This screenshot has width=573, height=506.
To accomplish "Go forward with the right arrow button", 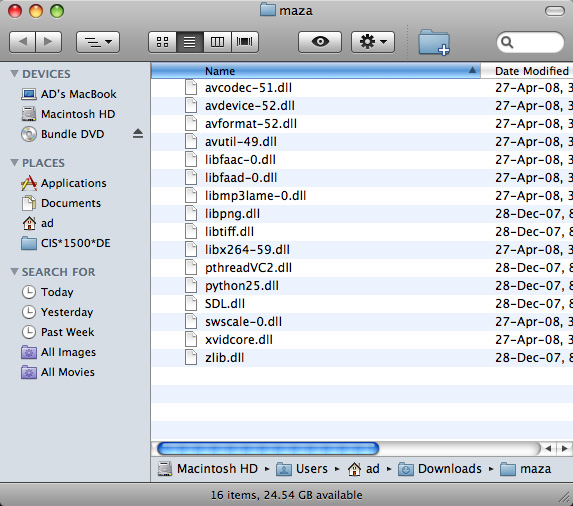I will tap(49, 42).
